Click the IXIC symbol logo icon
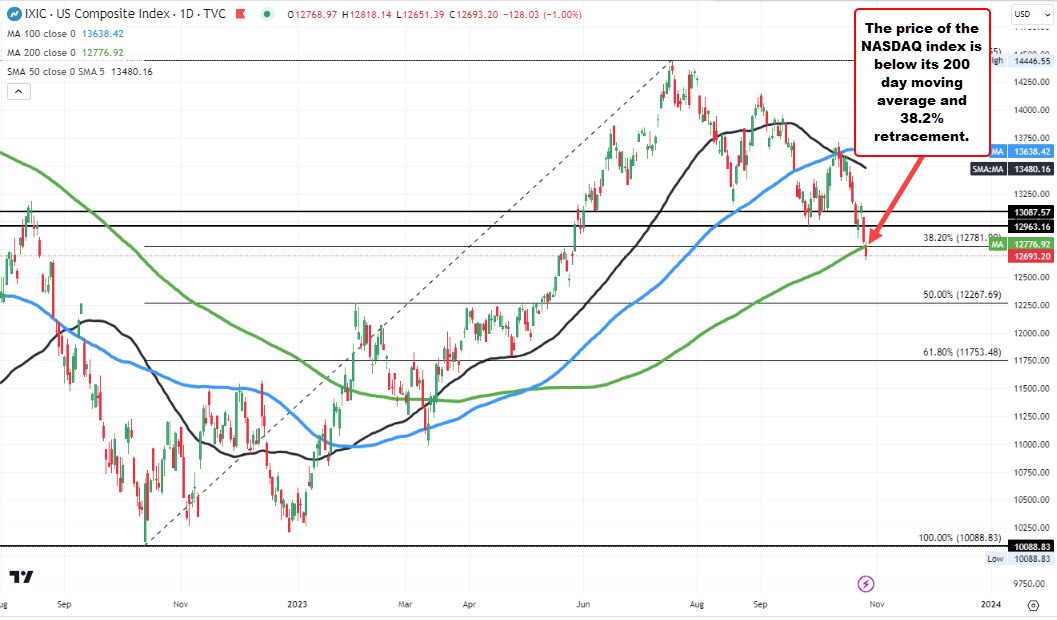The height and width of the screenshot is (620, 1057). (x=15, y=12)
